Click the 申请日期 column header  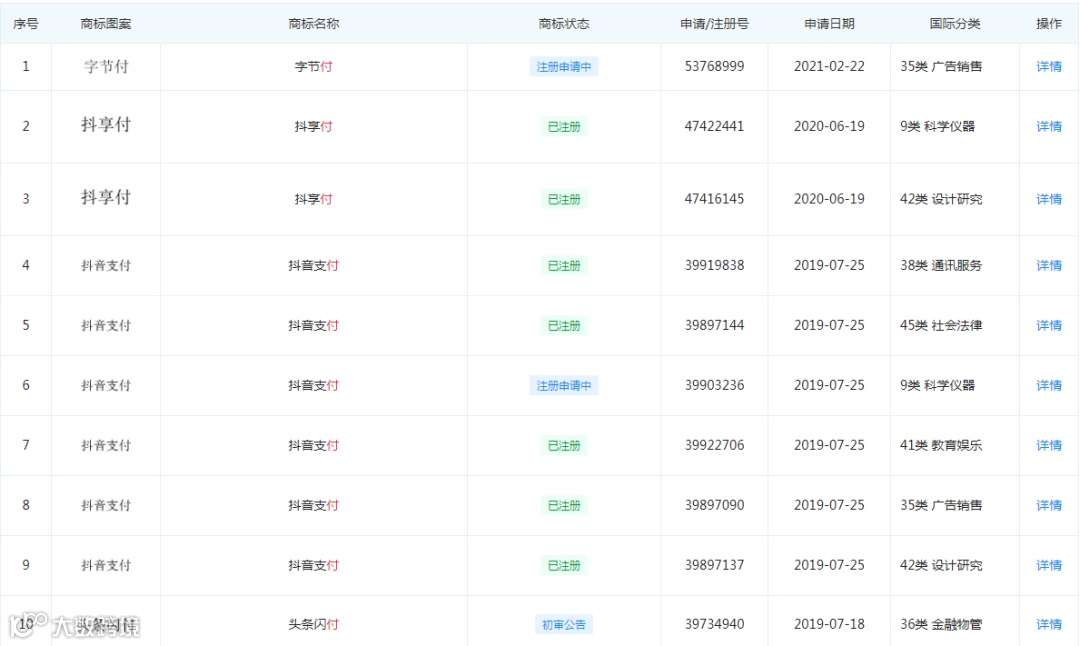[829, 24]
